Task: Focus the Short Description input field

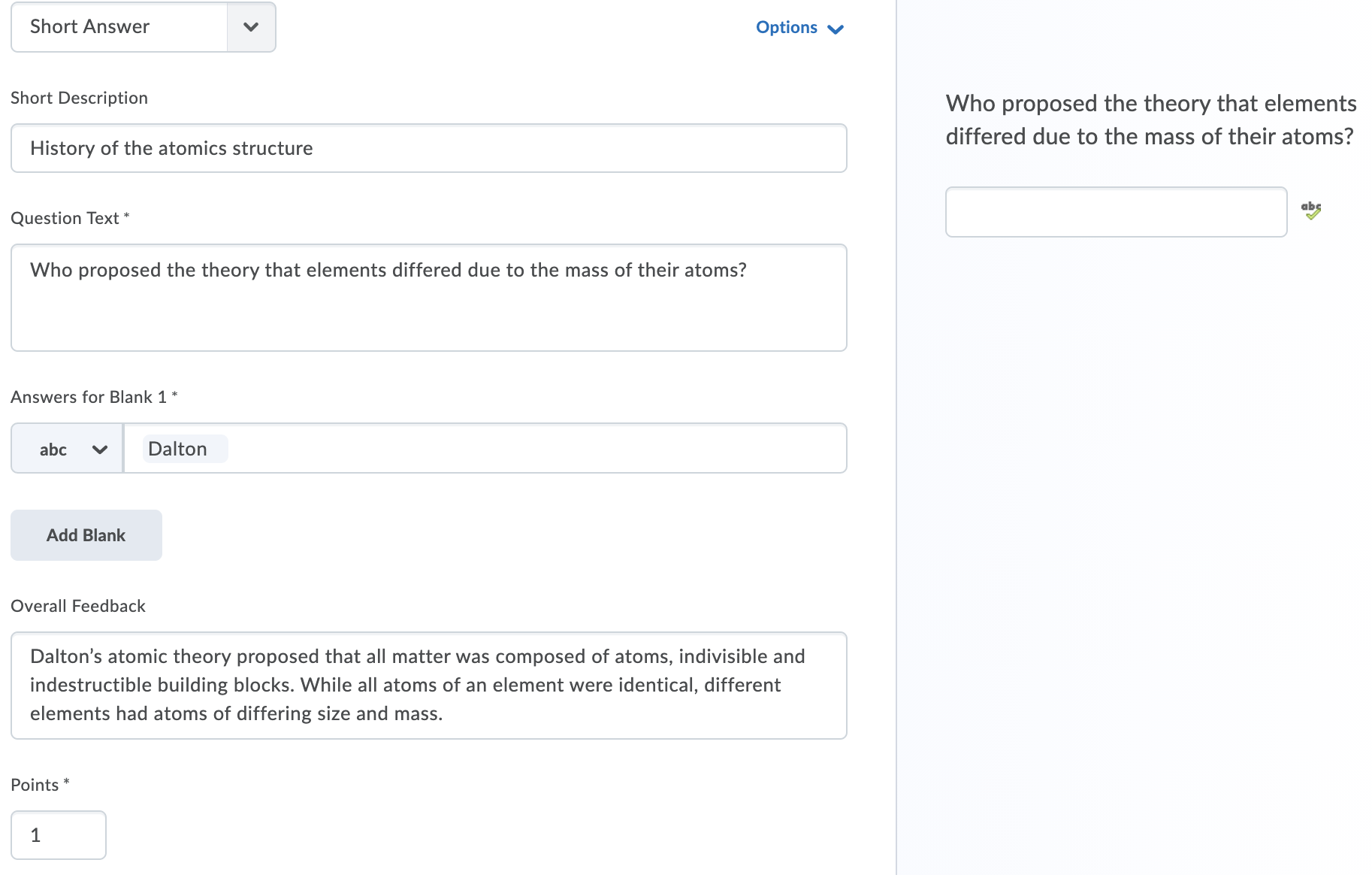Action: (x=428, y=148)
